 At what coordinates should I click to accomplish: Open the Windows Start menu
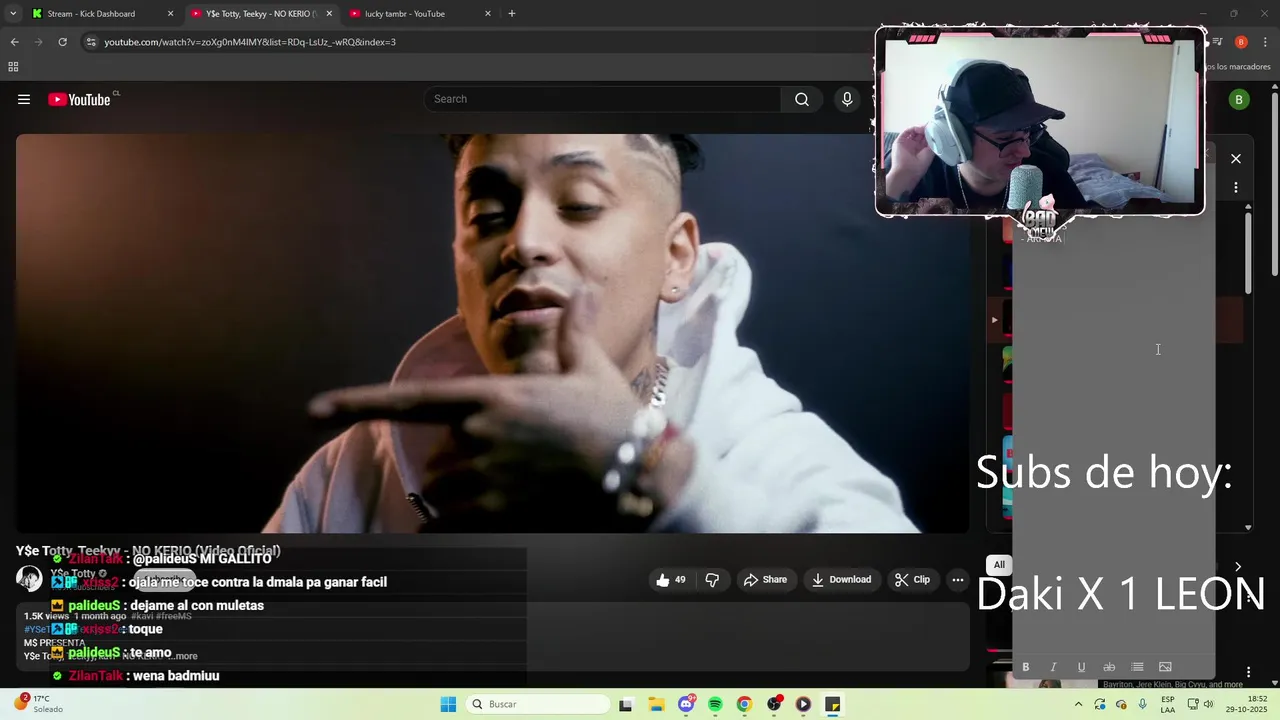pyautogui.click(x=448, y=704)
